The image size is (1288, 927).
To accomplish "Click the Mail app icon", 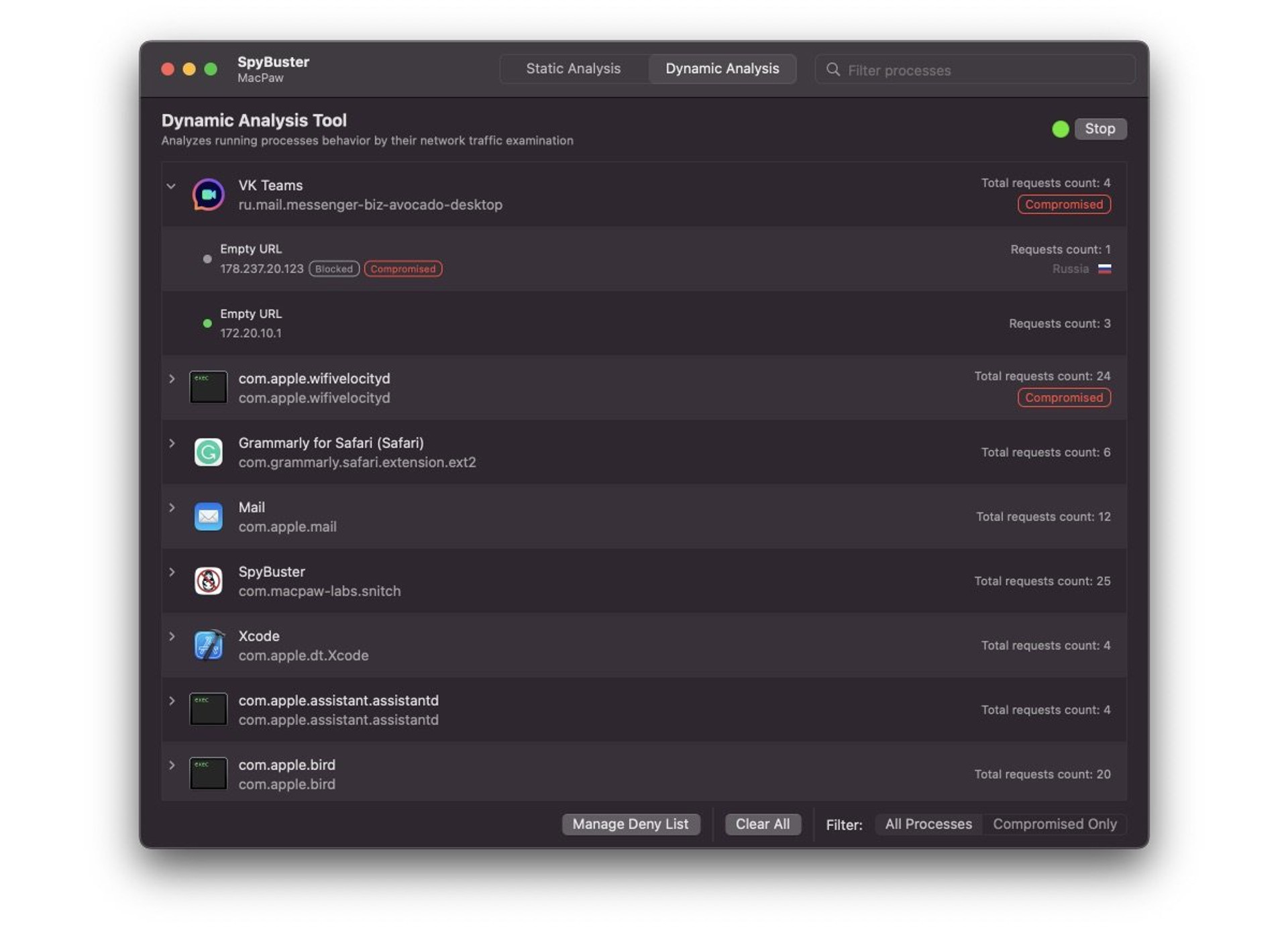I will click(x=208, y=516).
